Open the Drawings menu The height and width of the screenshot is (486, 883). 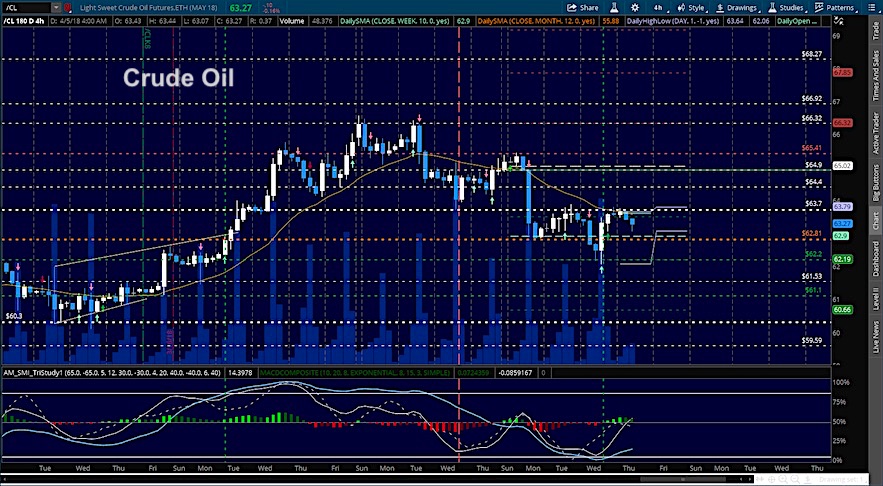[736, 7]
